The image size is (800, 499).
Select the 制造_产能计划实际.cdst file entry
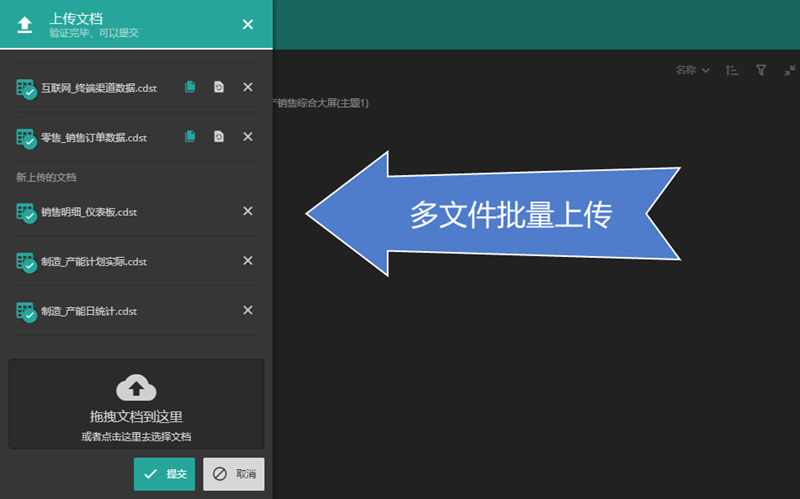[x=94, y=262]
